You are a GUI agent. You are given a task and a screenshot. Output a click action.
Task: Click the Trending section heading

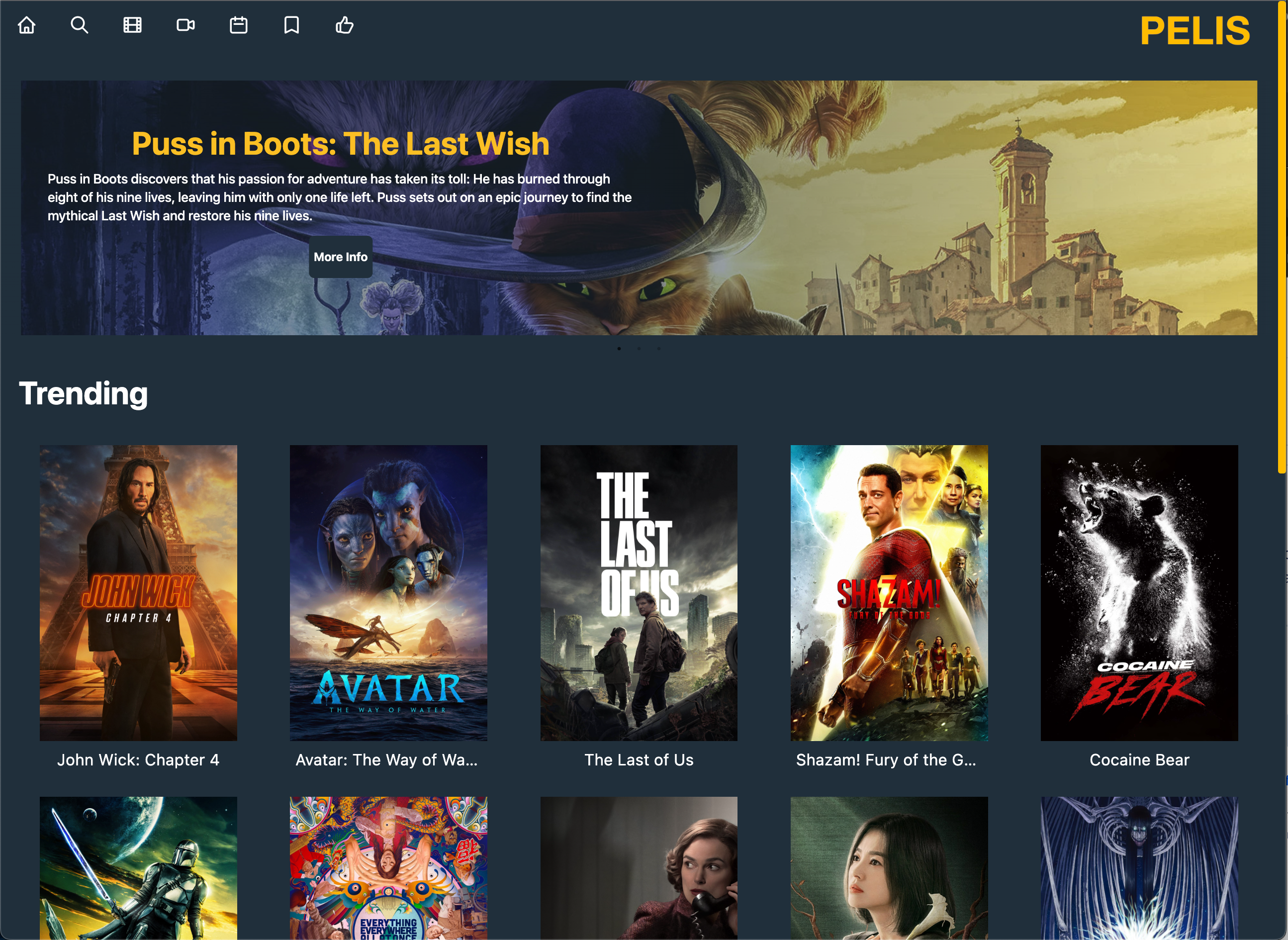[83, 393]
